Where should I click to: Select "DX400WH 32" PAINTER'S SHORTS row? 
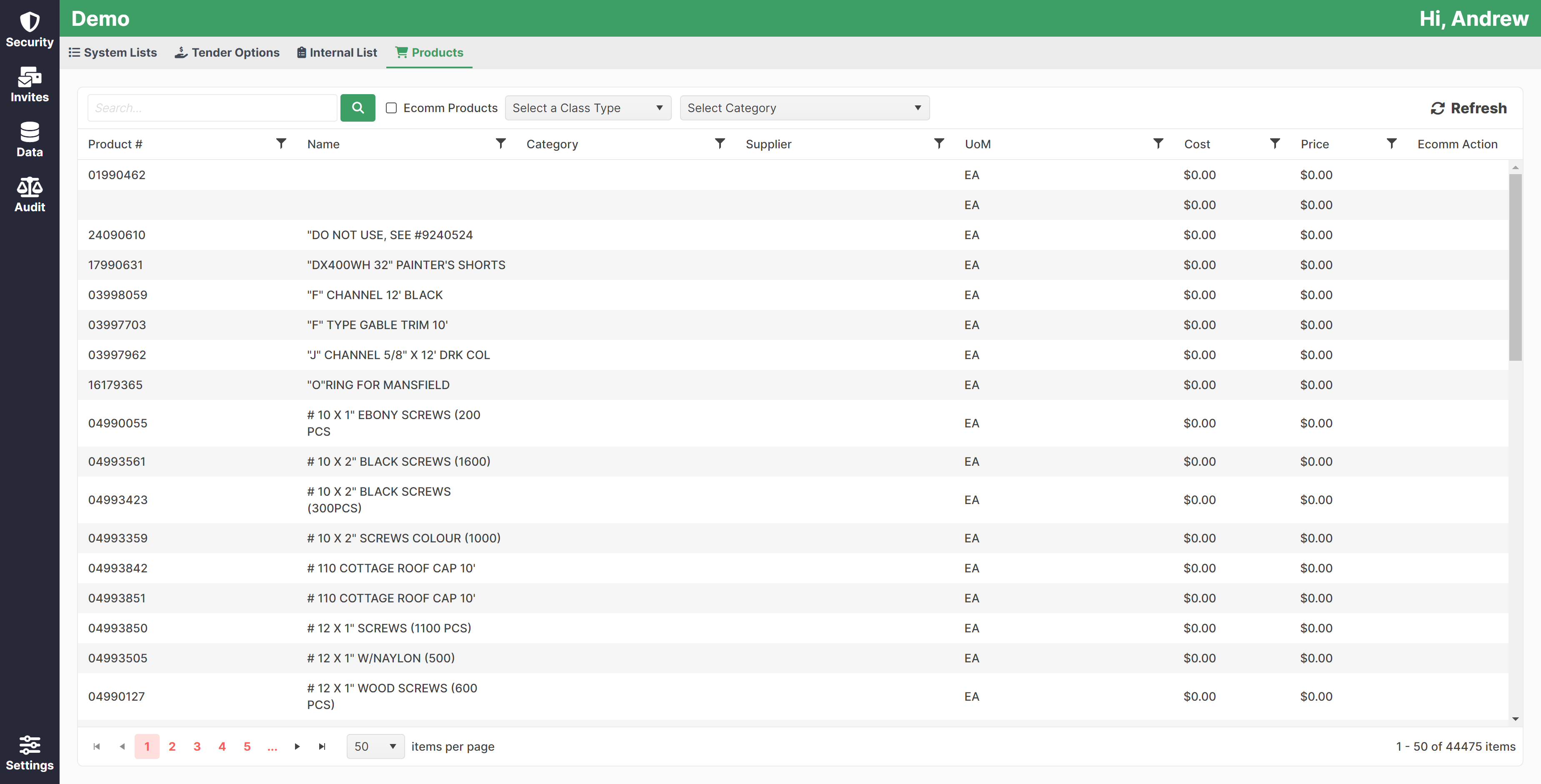pyautogui.click(x=793, y=265)
